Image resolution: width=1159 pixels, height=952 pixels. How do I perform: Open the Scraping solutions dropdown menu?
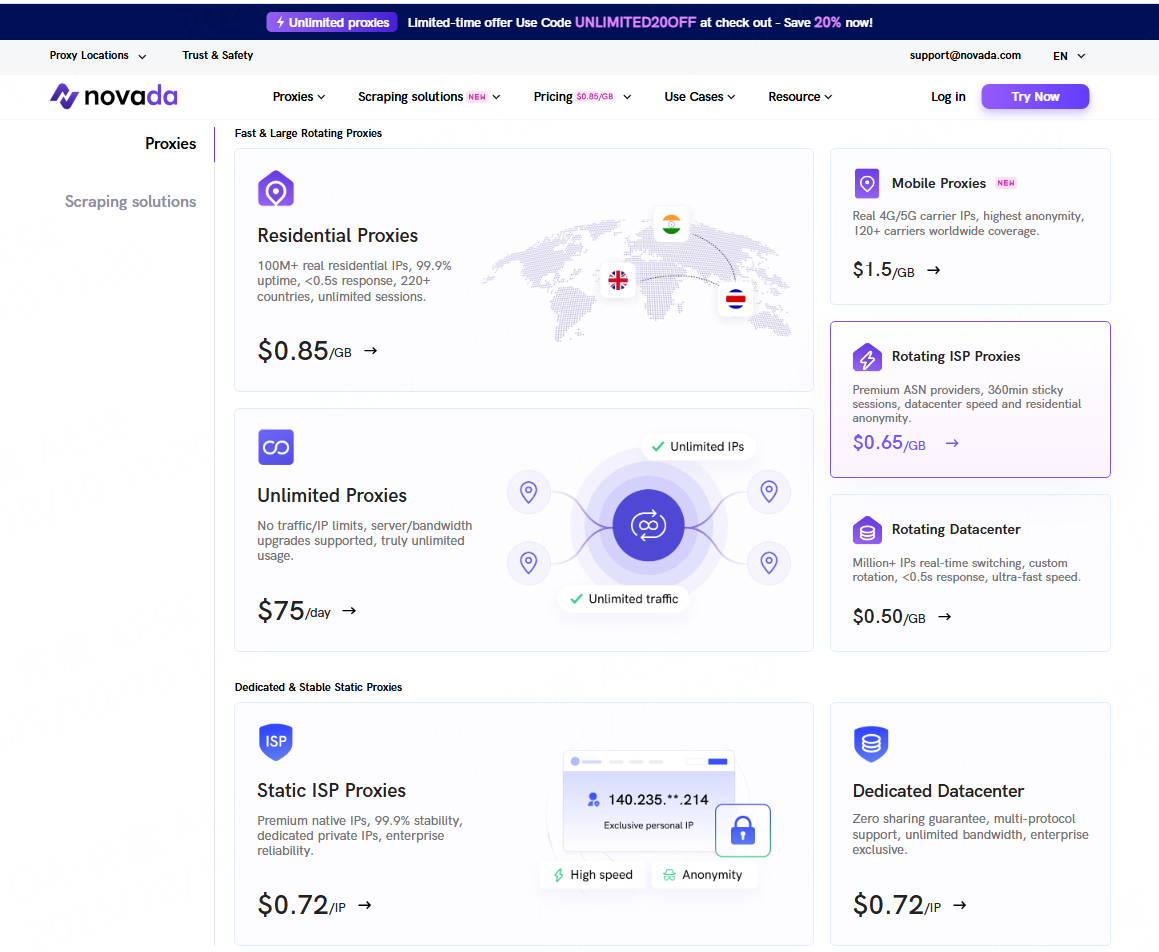pos(429,97)
